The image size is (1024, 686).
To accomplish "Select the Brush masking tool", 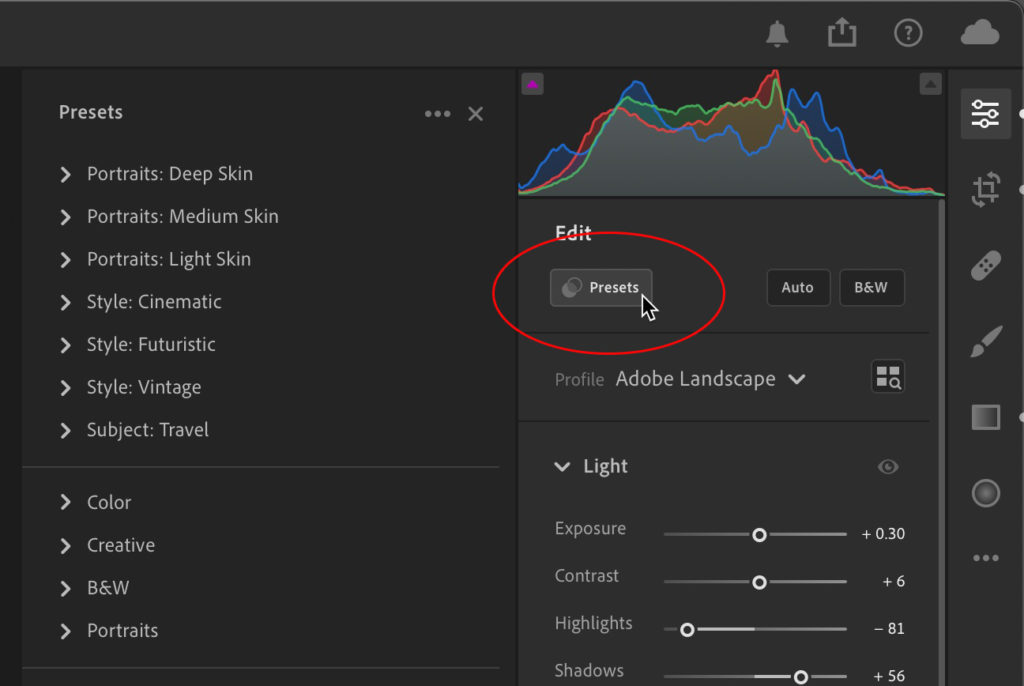I will tap(985, 342).
